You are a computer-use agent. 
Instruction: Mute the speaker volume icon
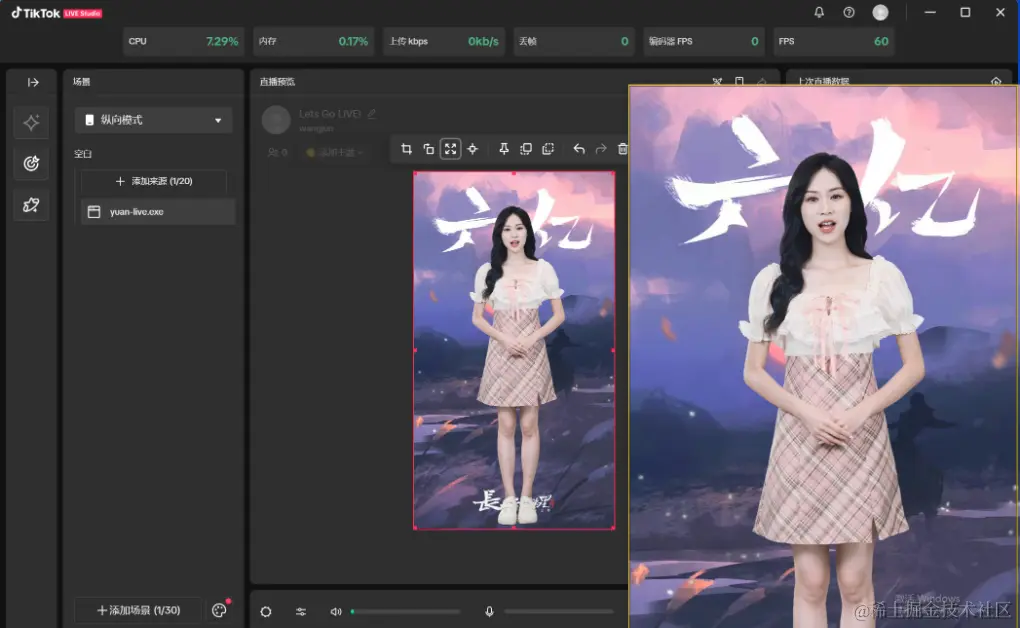[336, 612]
